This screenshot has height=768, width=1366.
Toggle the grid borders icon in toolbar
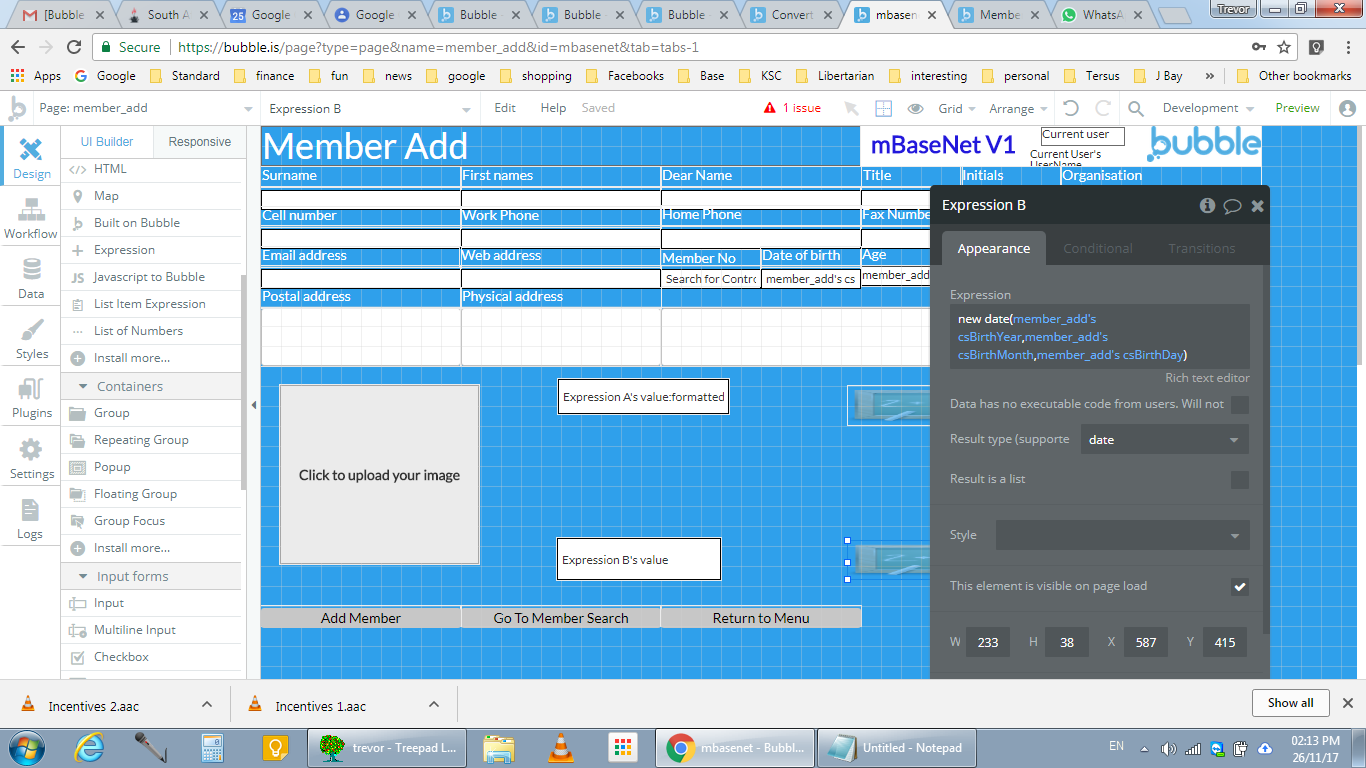click(883, 108)
